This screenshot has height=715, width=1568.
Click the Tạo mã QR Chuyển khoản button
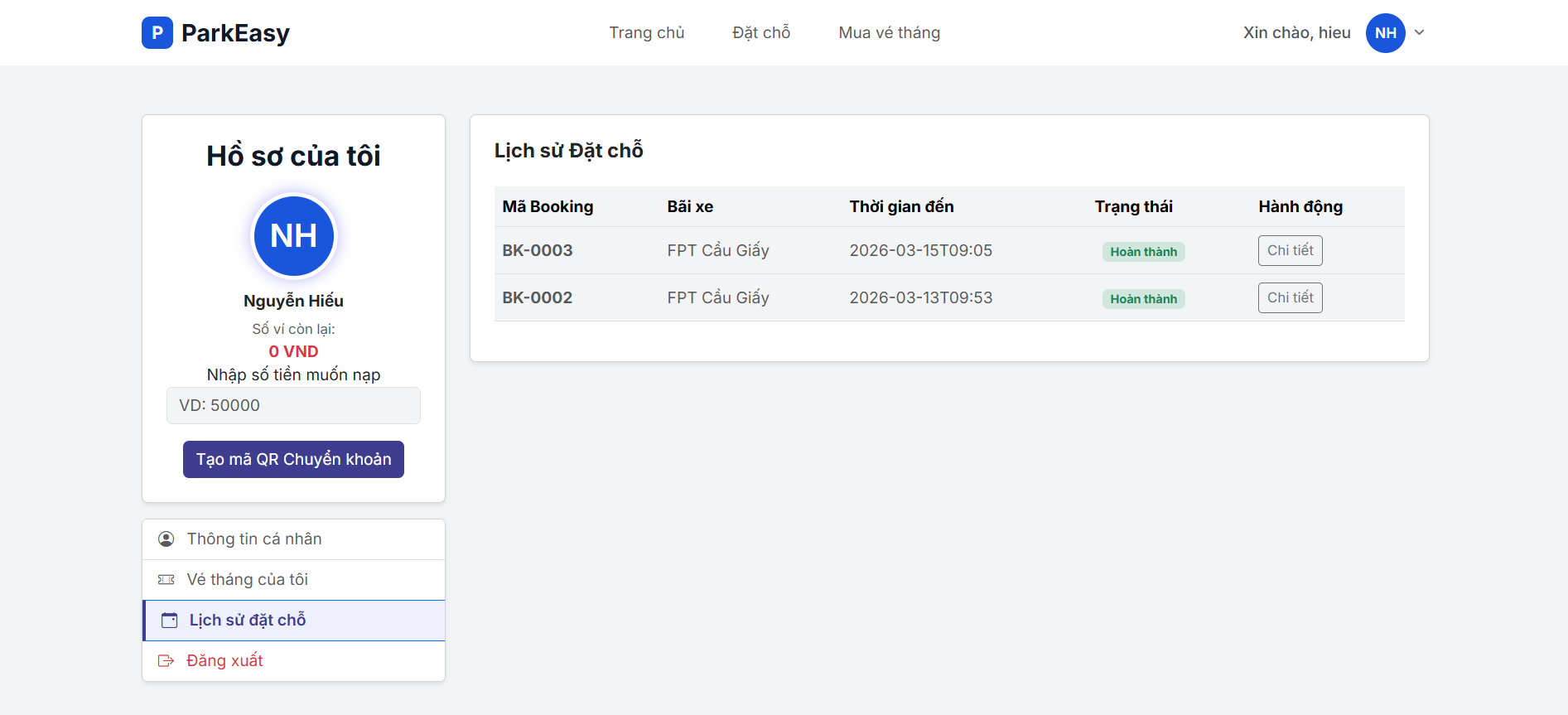point(293,459)
